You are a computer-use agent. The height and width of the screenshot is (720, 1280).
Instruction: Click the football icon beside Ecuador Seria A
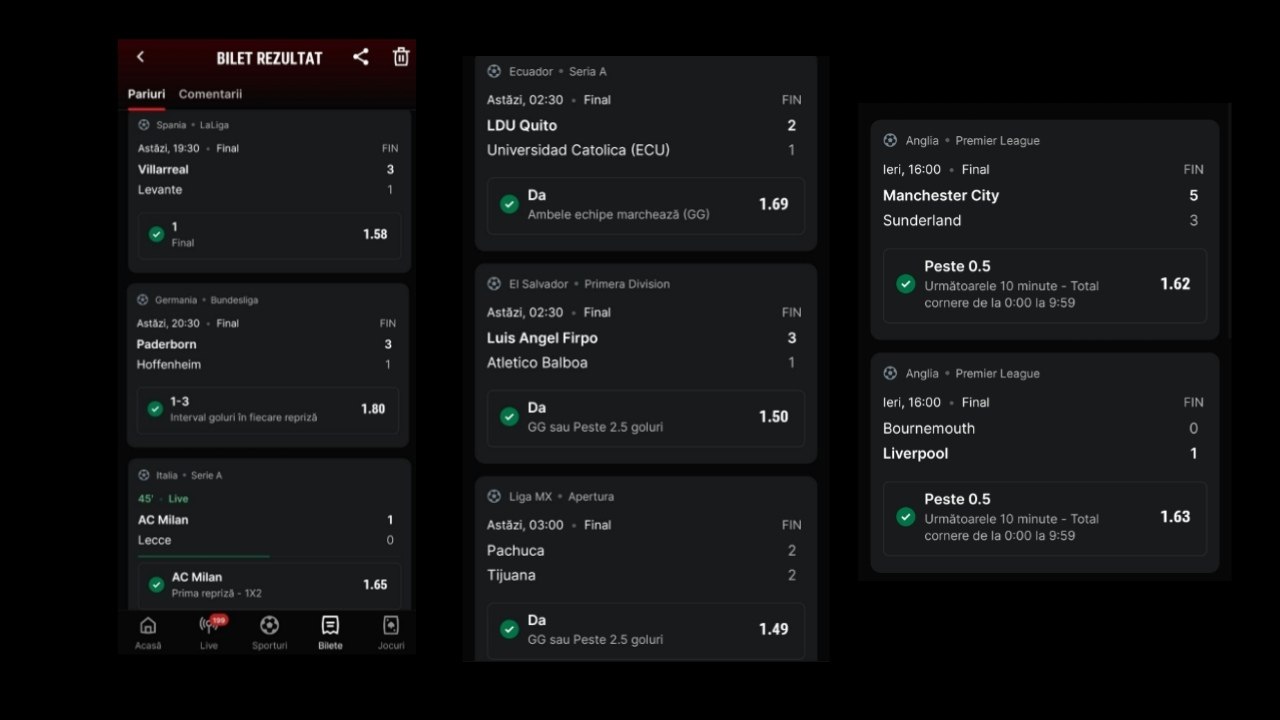click(494, 71)
